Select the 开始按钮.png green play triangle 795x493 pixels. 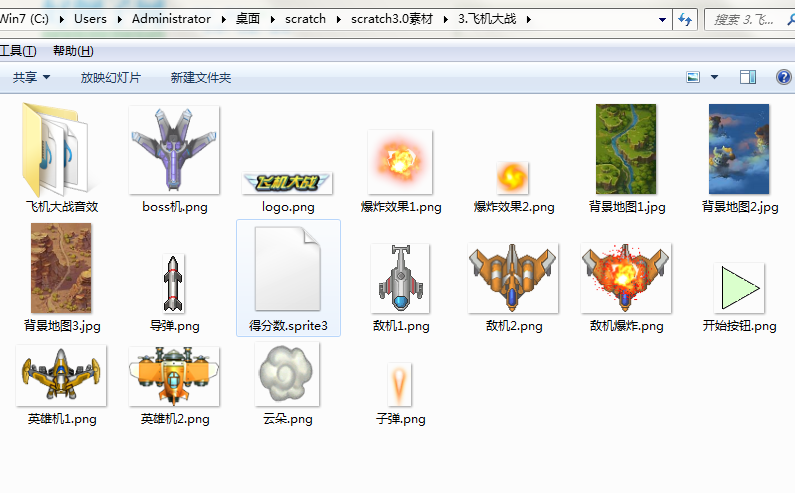click(739, 288)
